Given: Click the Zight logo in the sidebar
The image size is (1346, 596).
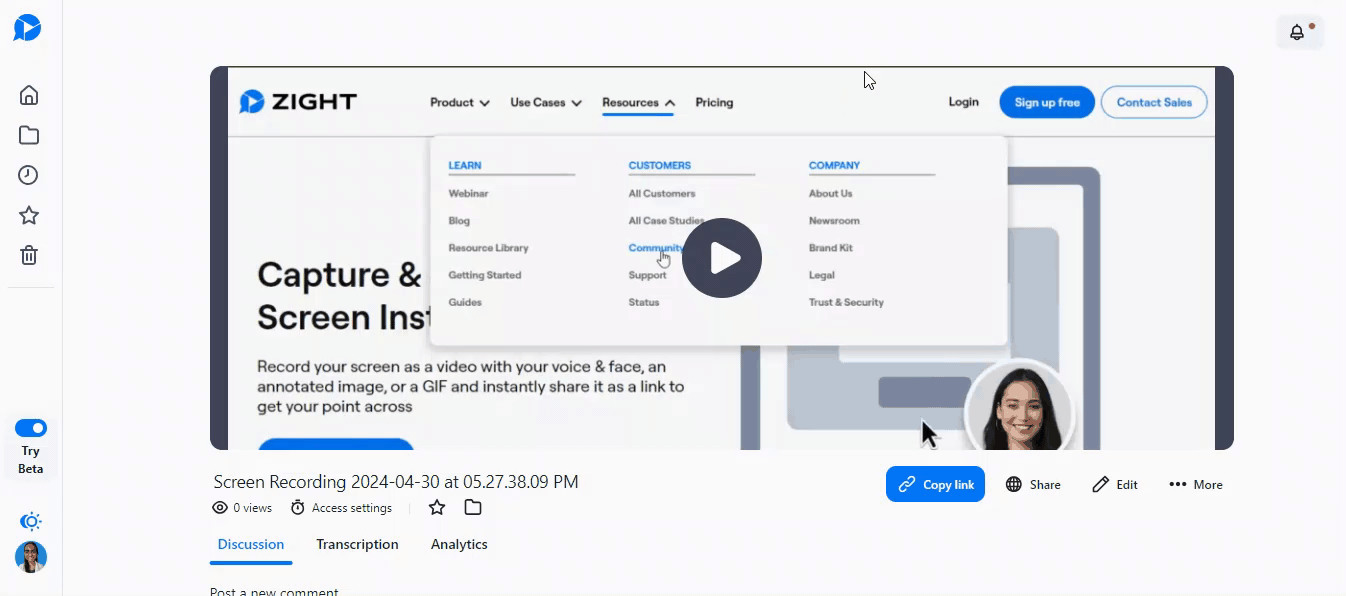Looking at the screenshot, I should coord(27,28).
